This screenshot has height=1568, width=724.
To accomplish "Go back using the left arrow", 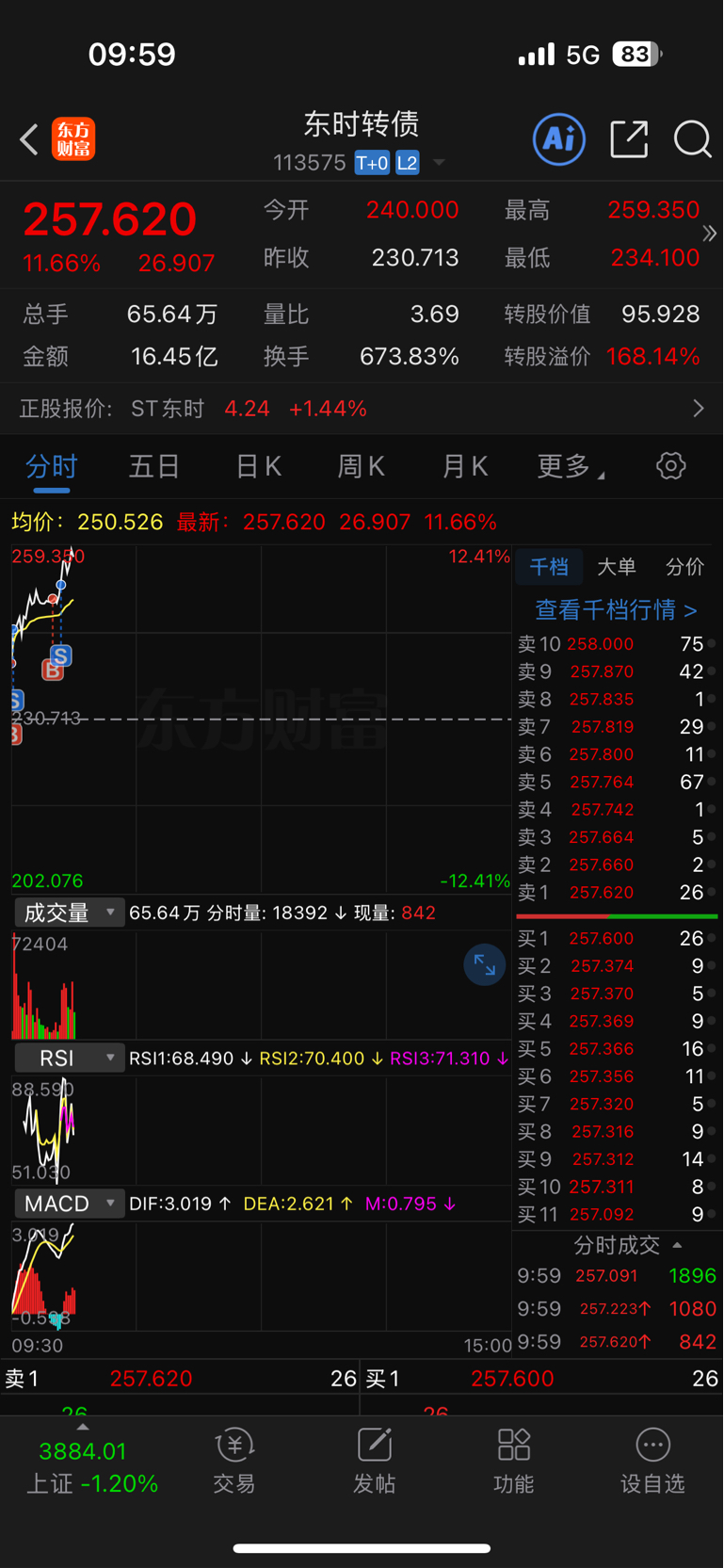I will (x=29, y=139).
